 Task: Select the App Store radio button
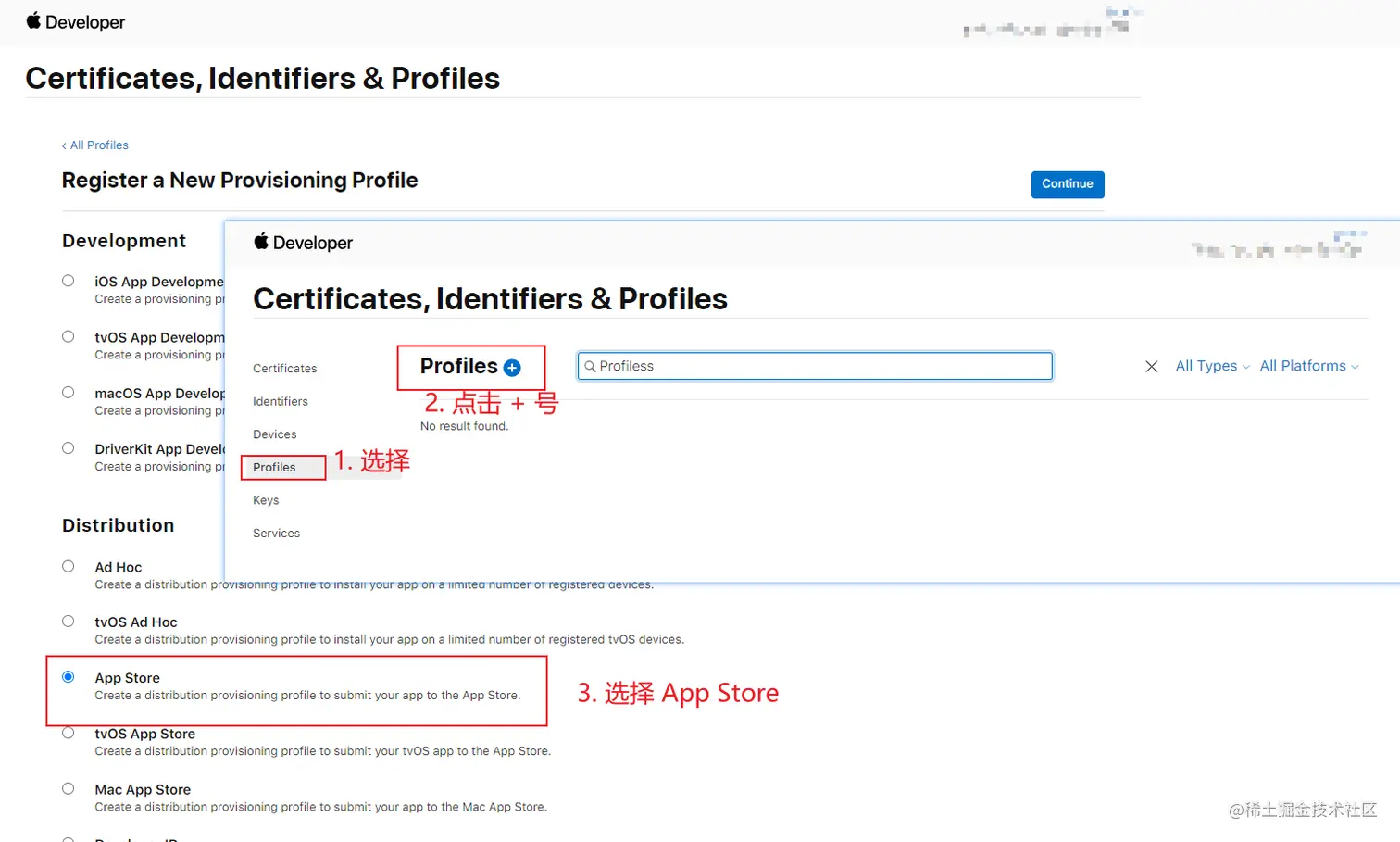69,677
